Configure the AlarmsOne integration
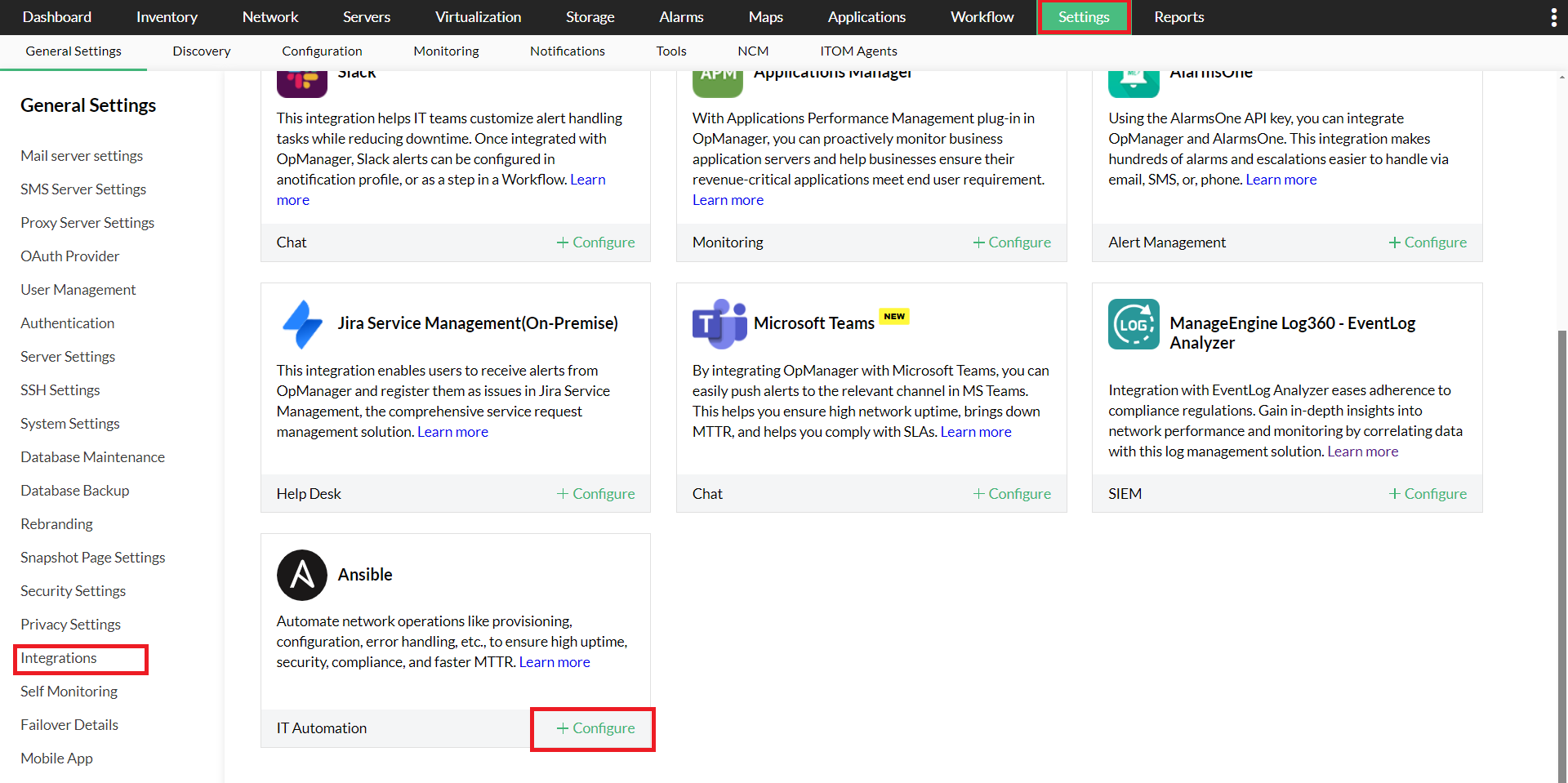 [1428, 242]
